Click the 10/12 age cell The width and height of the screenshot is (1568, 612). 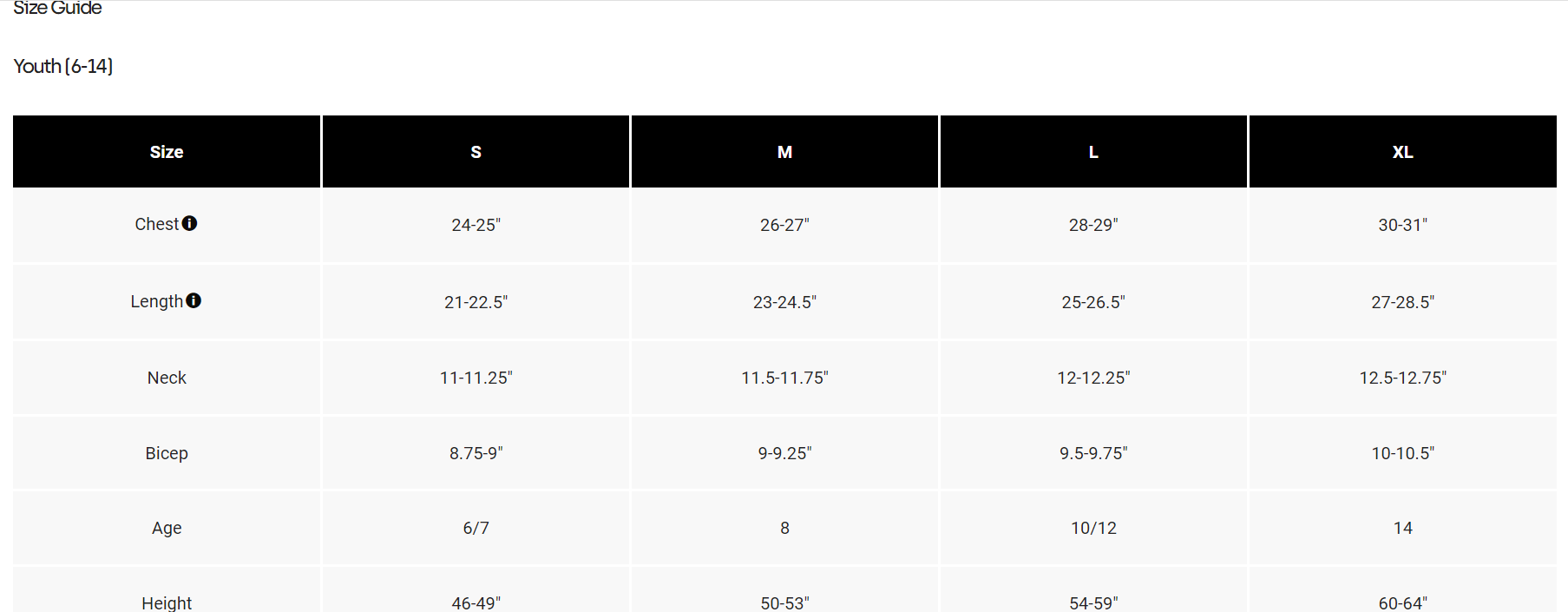1093,528
